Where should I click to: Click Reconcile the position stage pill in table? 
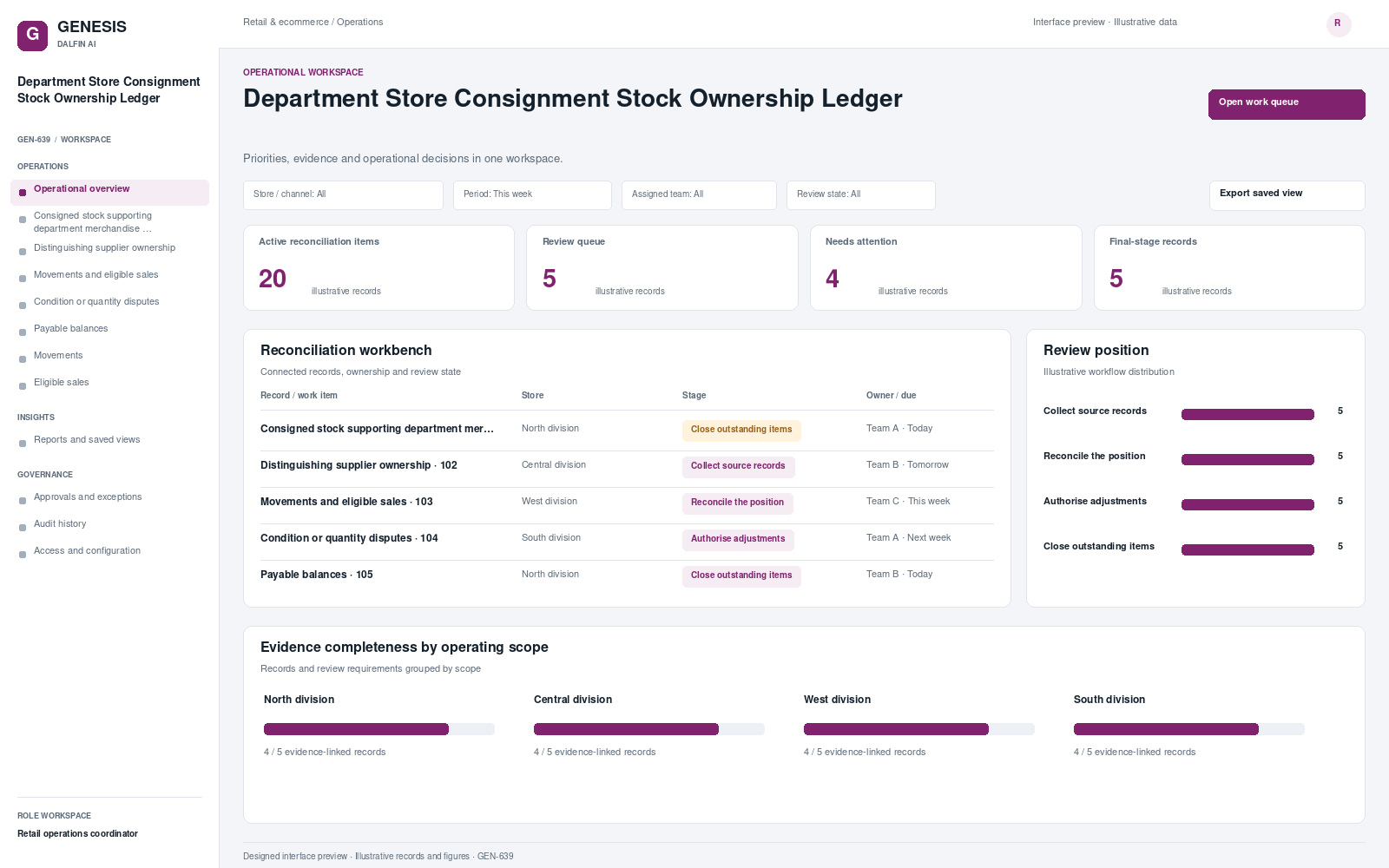point(737,503)
